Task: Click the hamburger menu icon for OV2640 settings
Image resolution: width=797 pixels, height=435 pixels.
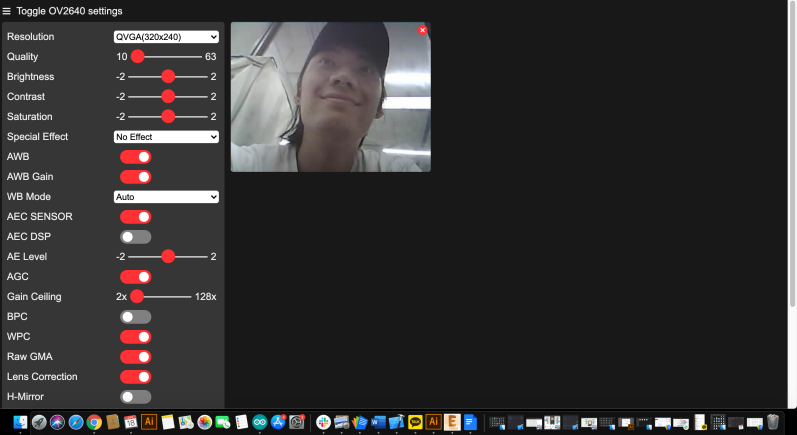Action: click(6, 11)
